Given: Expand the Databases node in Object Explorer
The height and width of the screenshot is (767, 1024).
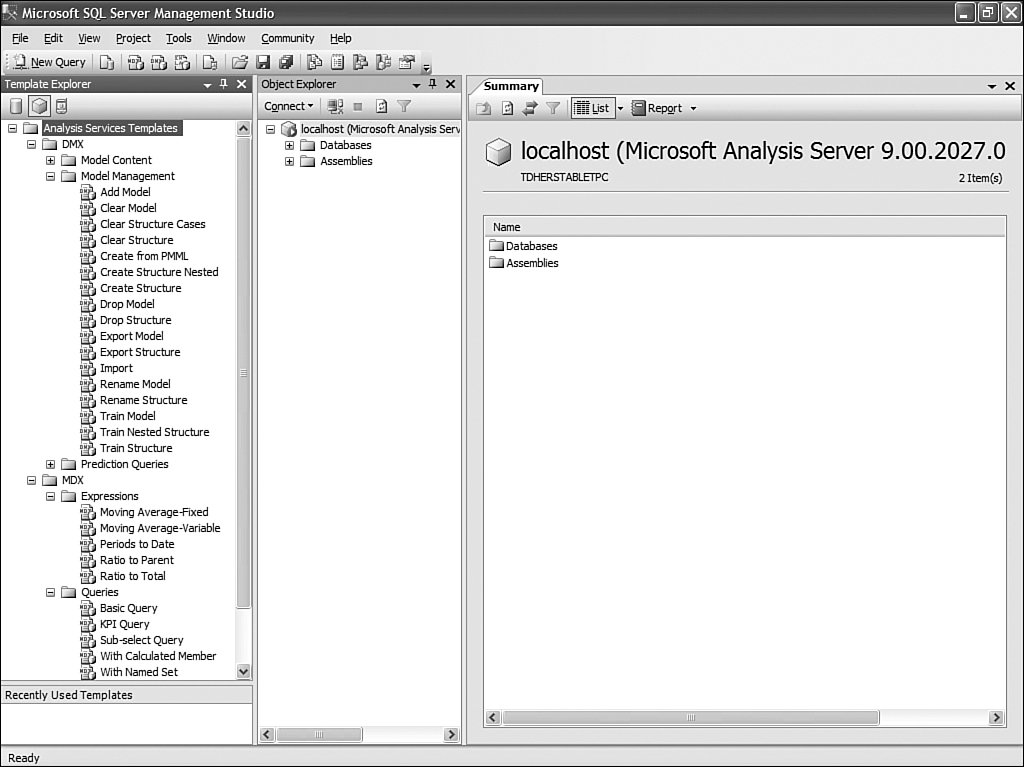Looking at the screenshot, I should click(290, 145).
